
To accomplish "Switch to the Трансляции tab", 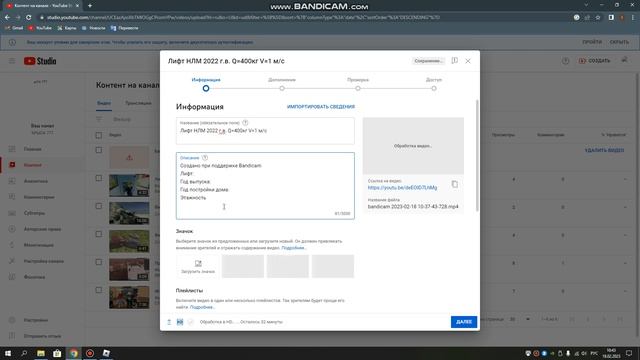I will click(138, 103).
